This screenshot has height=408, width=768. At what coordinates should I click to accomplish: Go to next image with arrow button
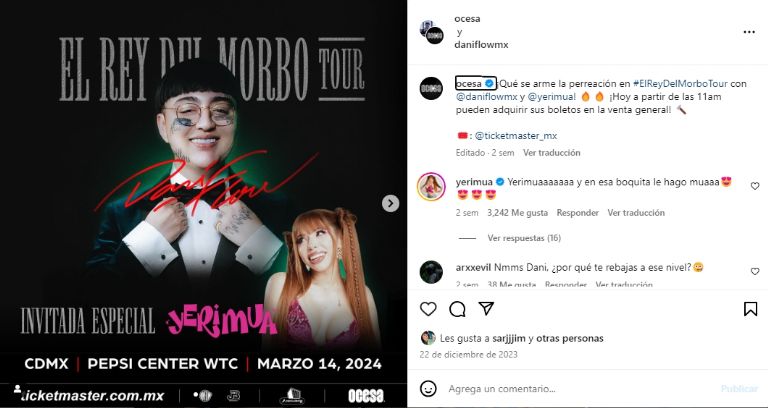coord(390,203)
